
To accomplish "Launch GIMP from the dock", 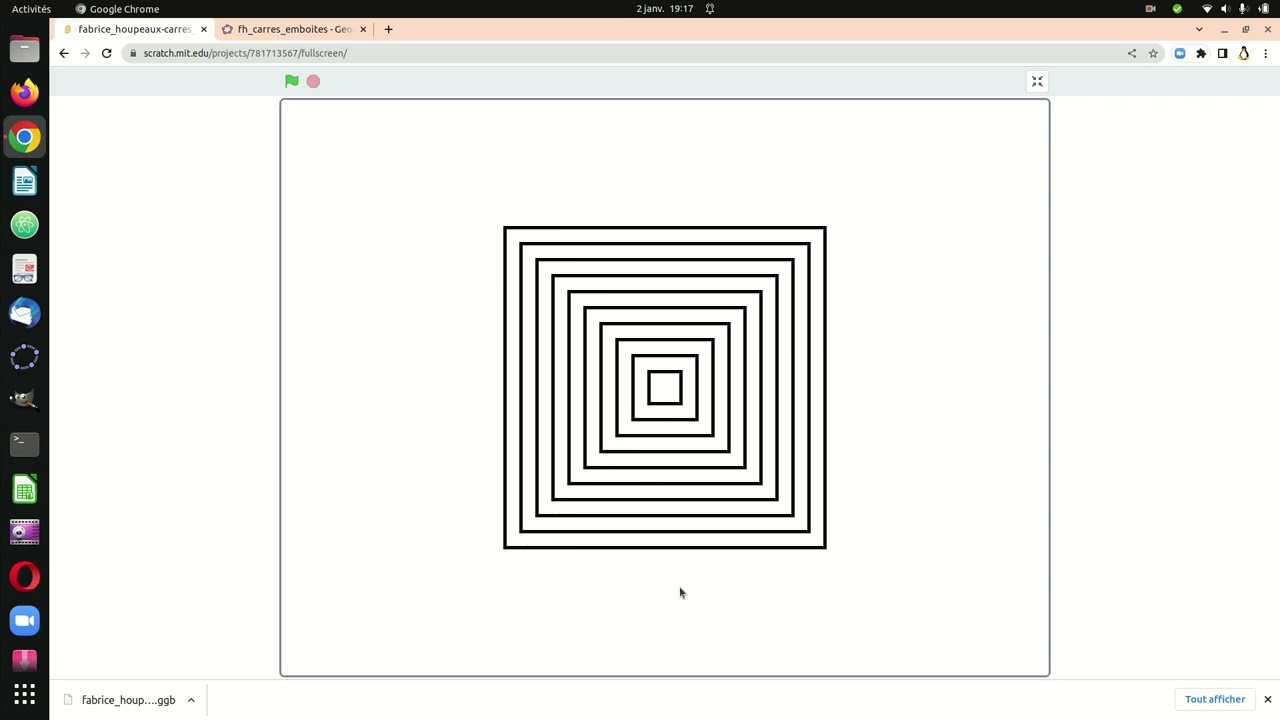I will [24, 400].
